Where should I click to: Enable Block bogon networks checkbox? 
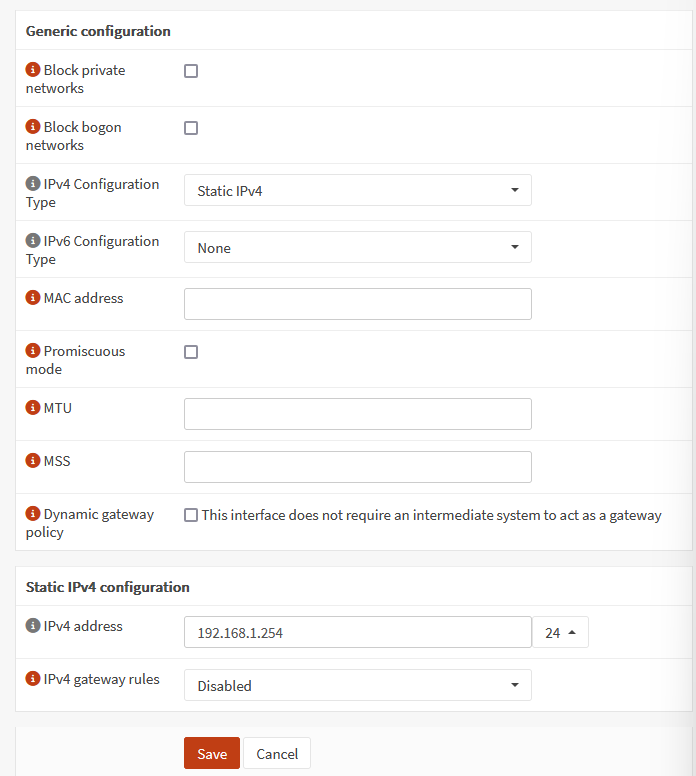[x=191, y=128]
